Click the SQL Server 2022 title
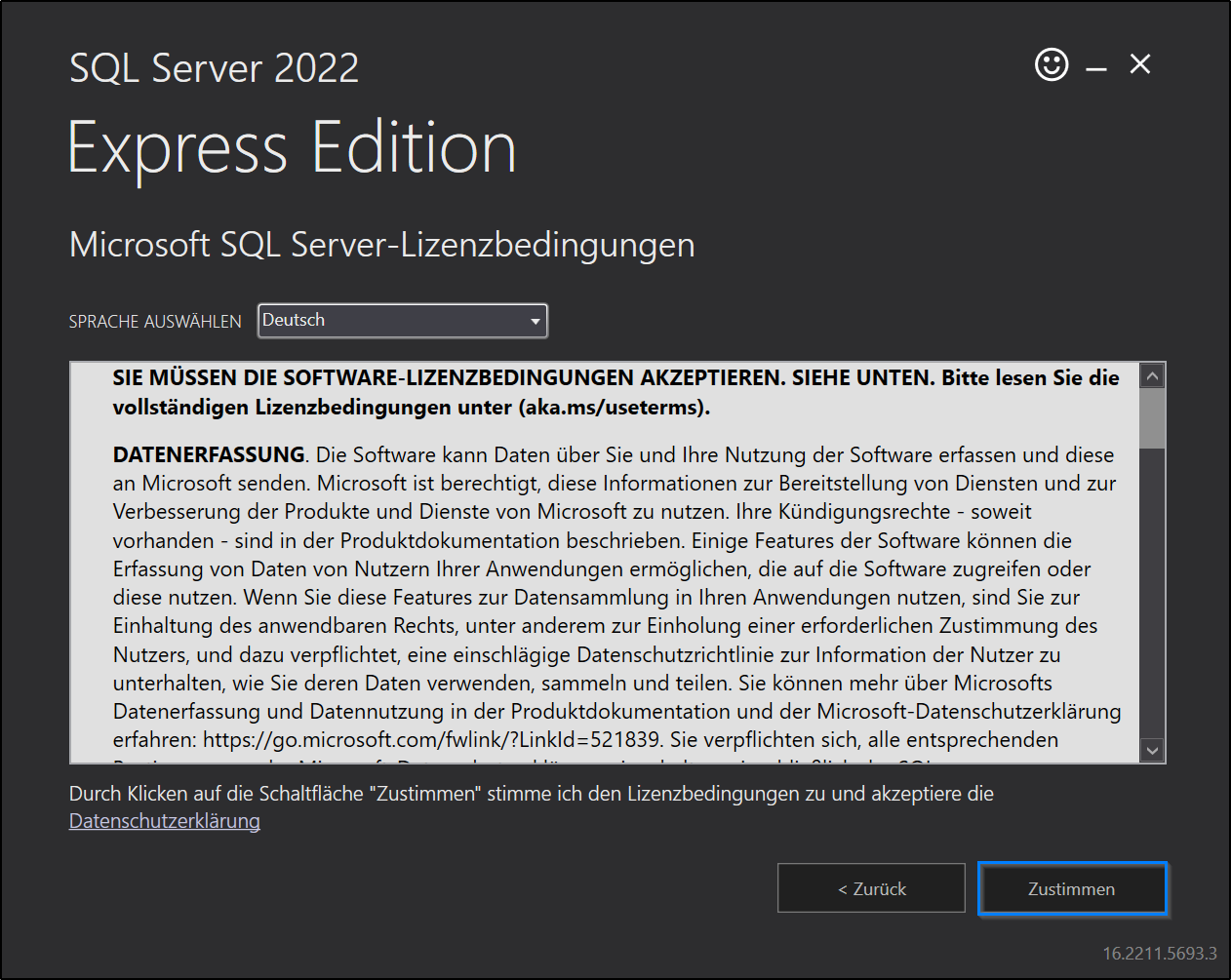Screen dimensions: 1231x980 click(x=215, y=68)
